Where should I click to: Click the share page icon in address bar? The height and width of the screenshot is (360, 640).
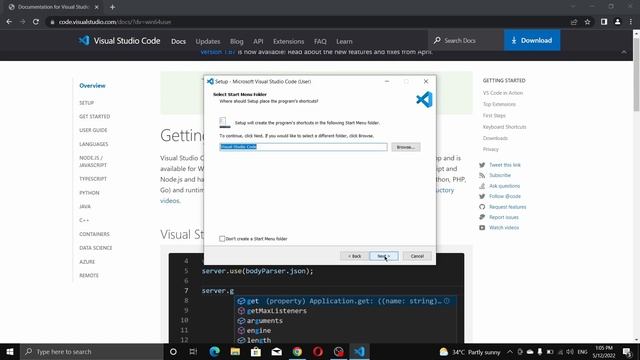point(574,22)
